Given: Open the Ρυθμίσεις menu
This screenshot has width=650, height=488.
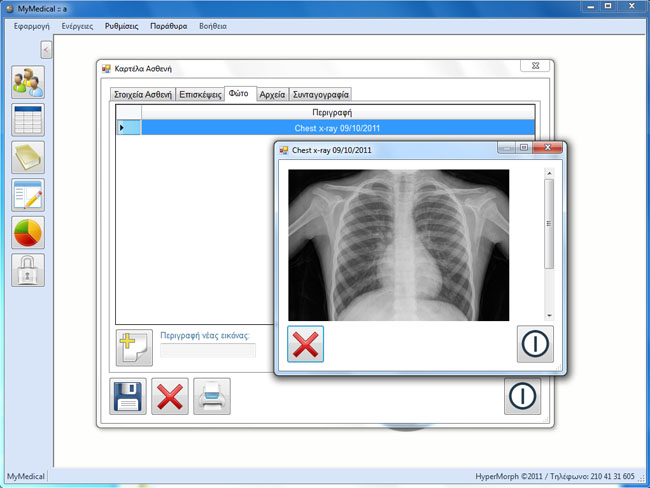Looking at the screenshot, I should [121, 26].
